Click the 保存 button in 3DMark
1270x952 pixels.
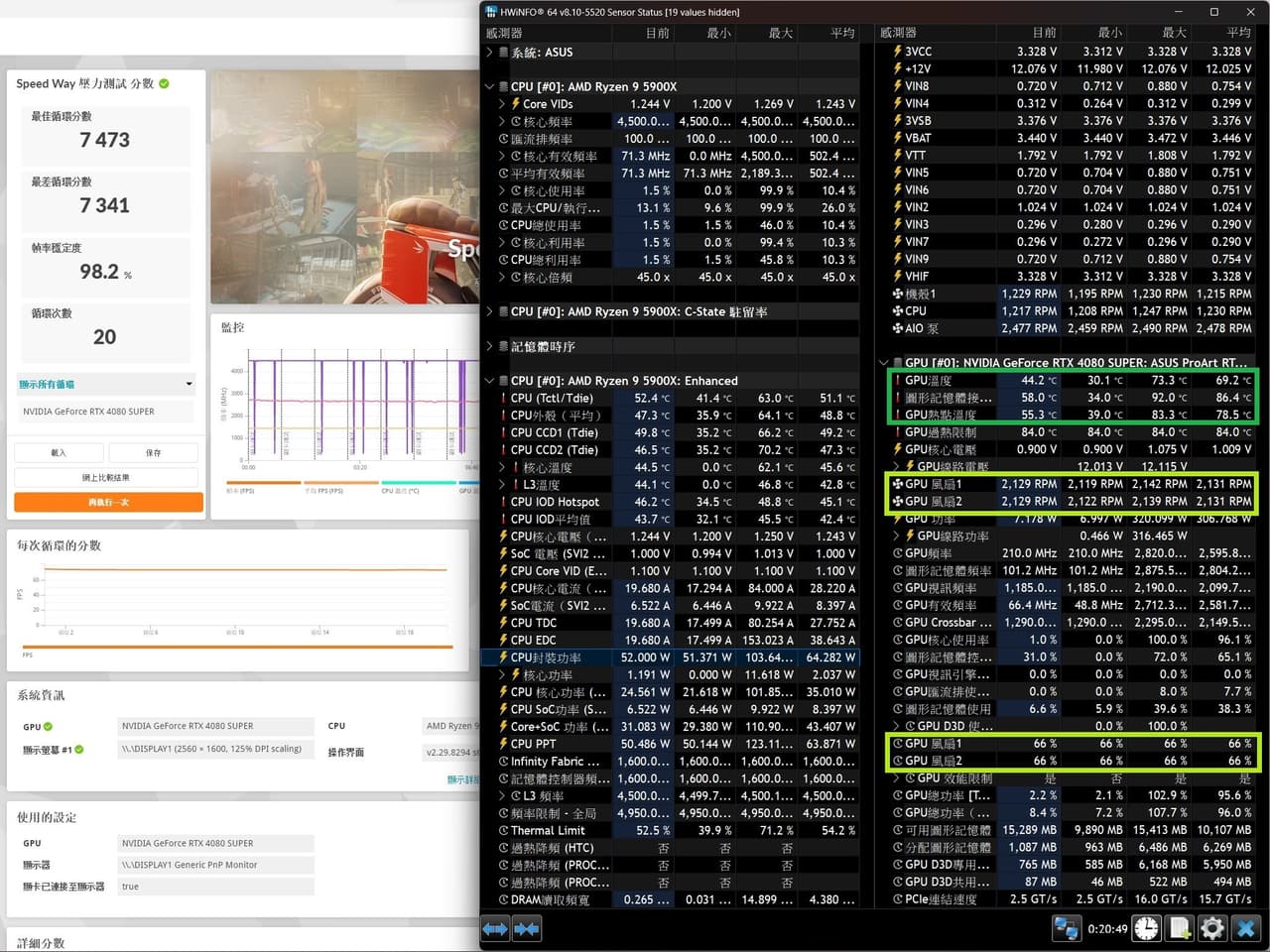pos(153,453)
